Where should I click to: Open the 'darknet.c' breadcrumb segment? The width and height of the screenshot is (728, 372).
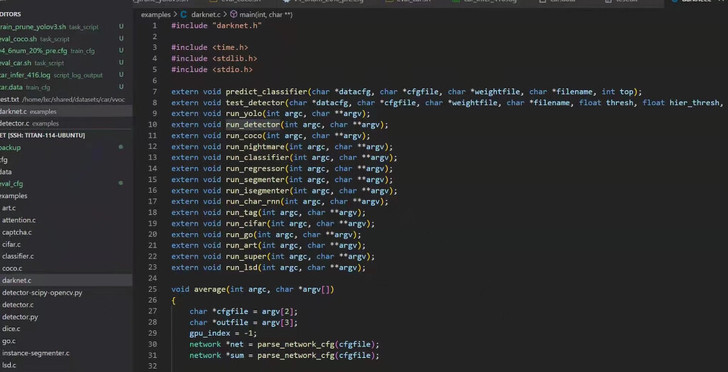206,15
